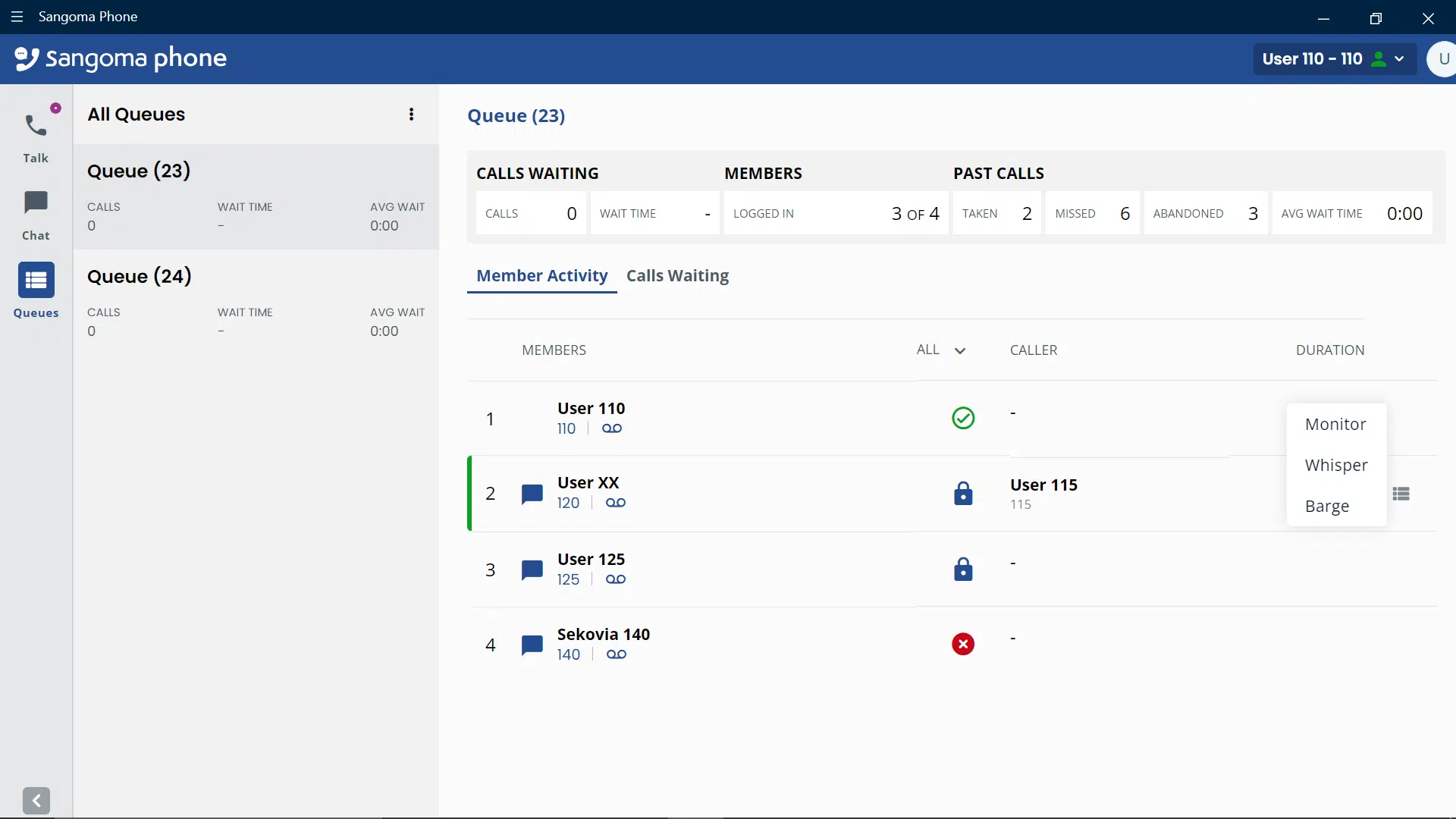Click red unavailable icon for Sekovia 140
1456x819 pixels.
coord(963,644)
